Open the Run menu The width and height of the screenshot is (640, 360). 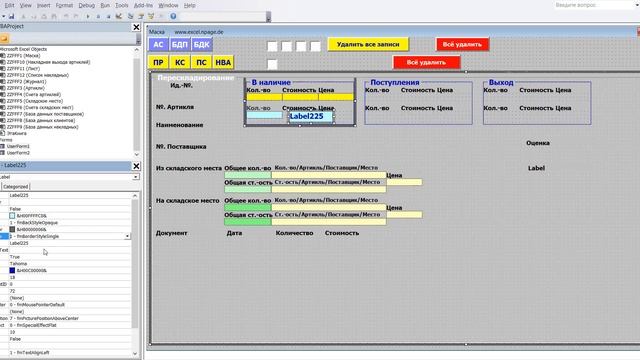[x=105, y=5]
